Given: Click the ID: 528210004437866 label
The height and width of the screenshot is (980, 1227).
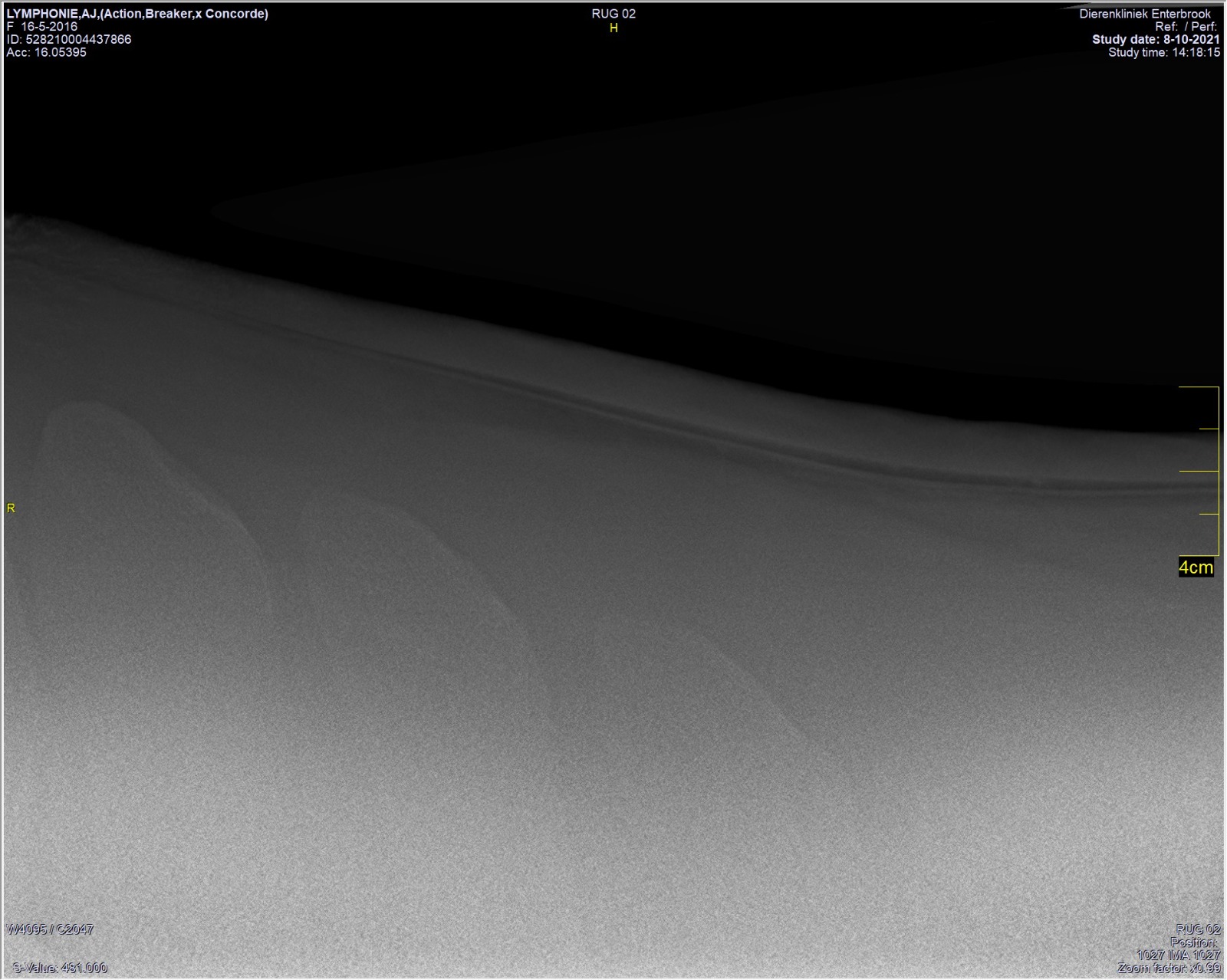Looking at the screenshot, I should (x=69, y=39).
